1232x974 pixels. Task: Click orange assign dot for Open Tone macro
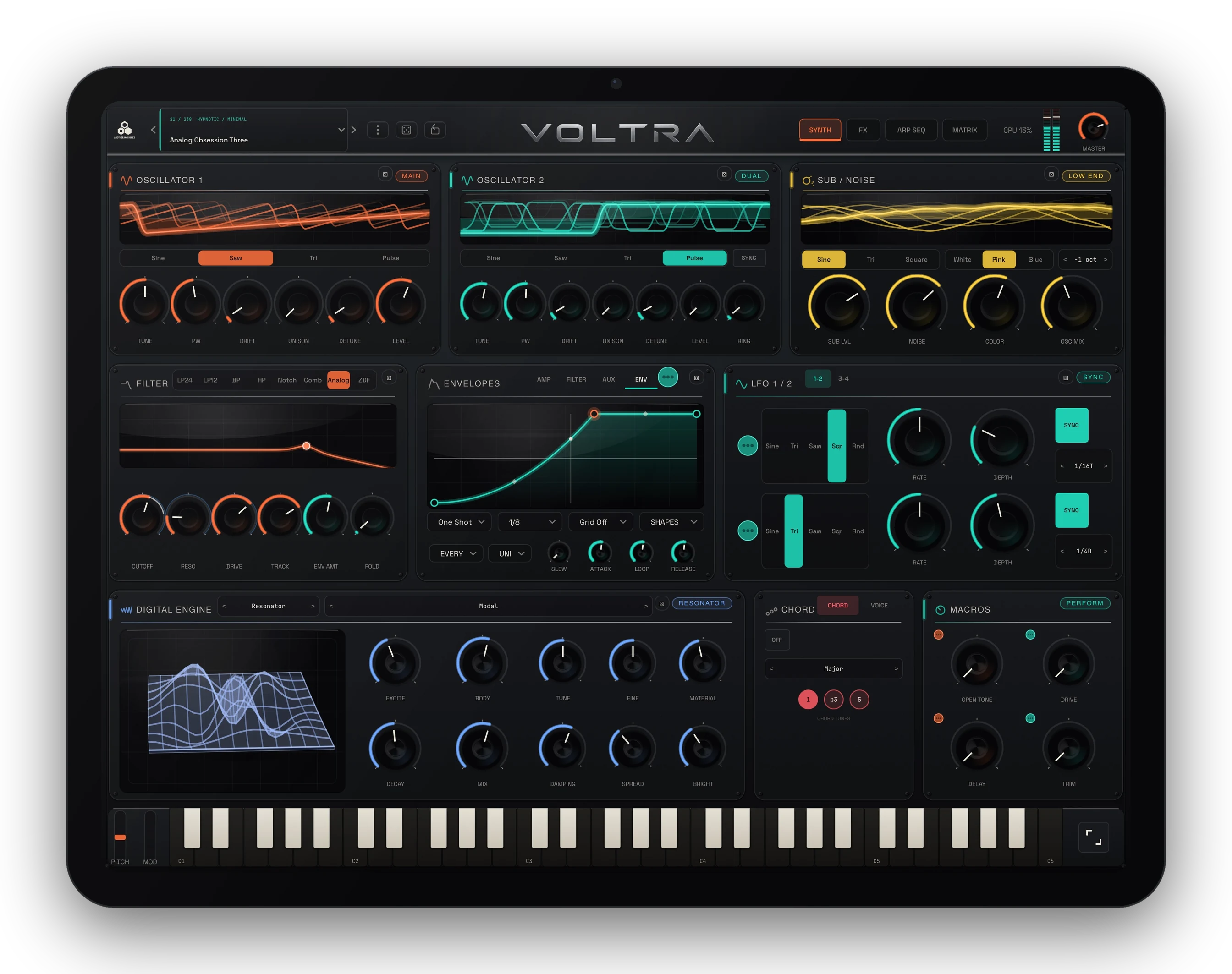pos(938,635)
